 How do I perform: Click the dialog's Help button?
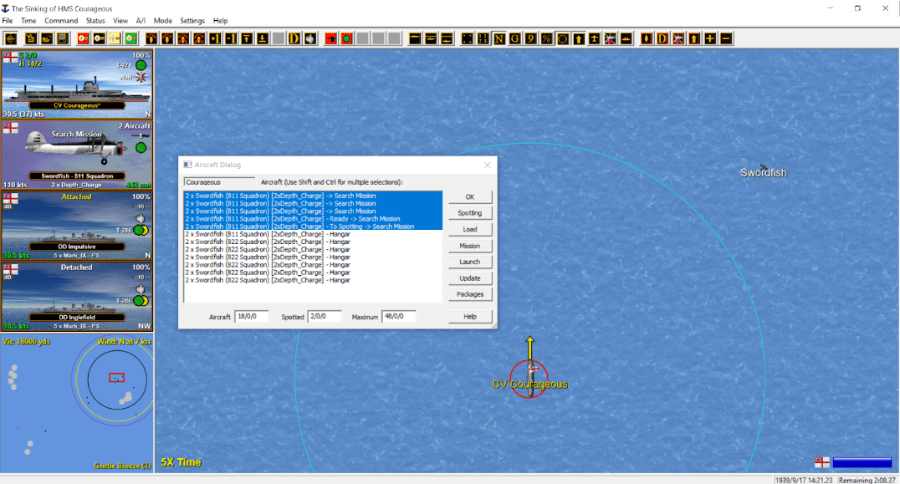(x=470, y=316)
